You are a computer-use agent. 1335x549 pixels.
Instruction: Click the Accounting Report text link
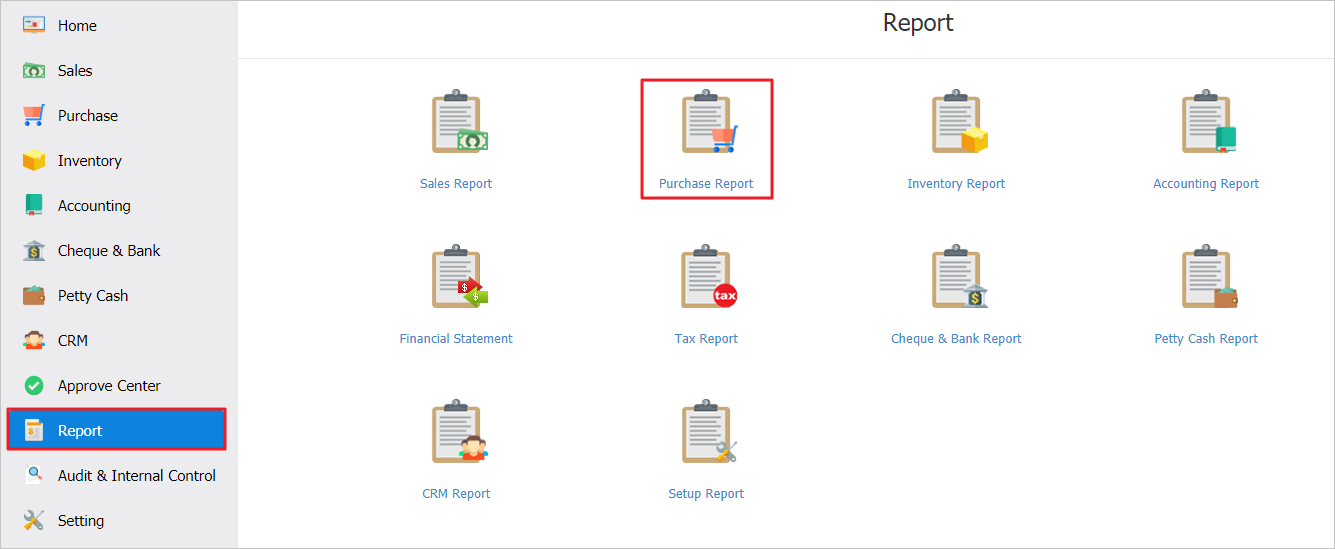point(1206,184)
